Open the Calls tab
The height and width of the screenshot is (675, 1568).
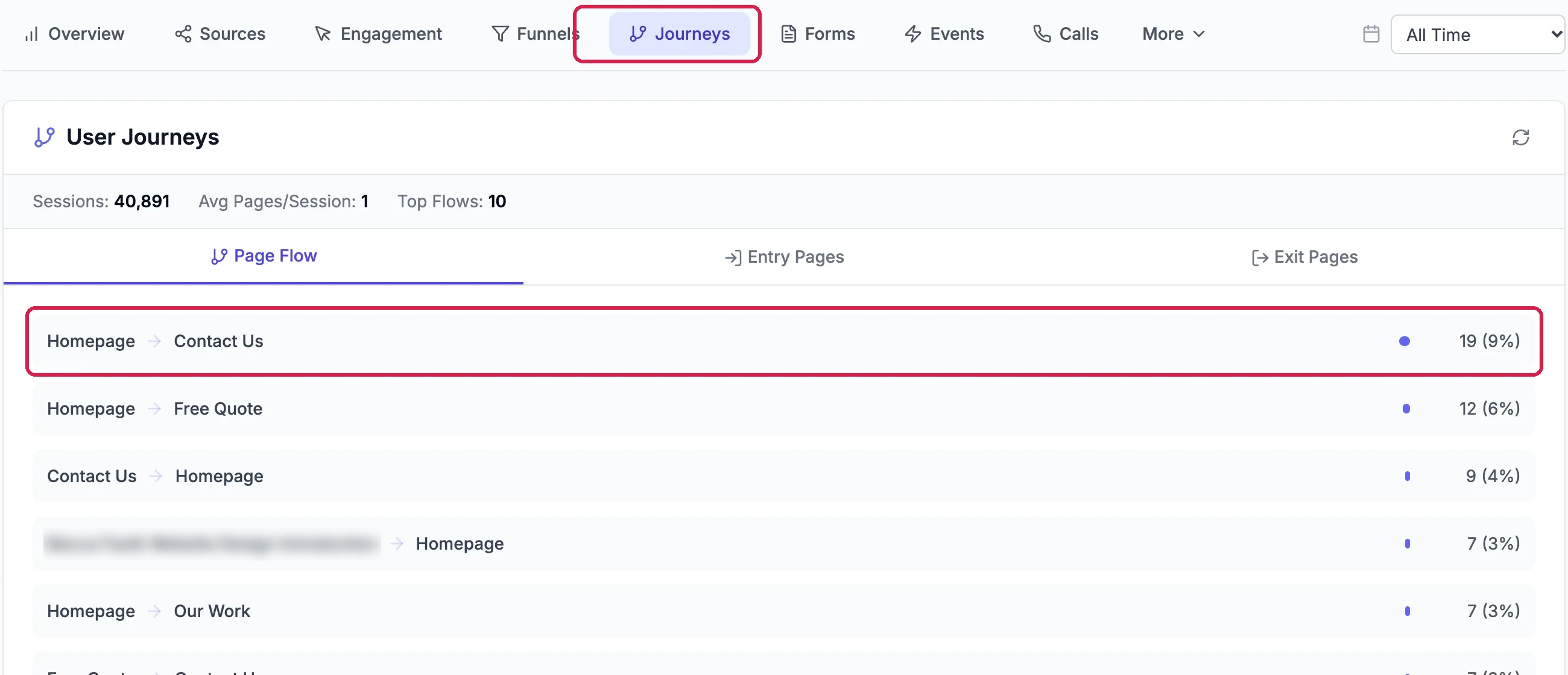pos(1066,34)
